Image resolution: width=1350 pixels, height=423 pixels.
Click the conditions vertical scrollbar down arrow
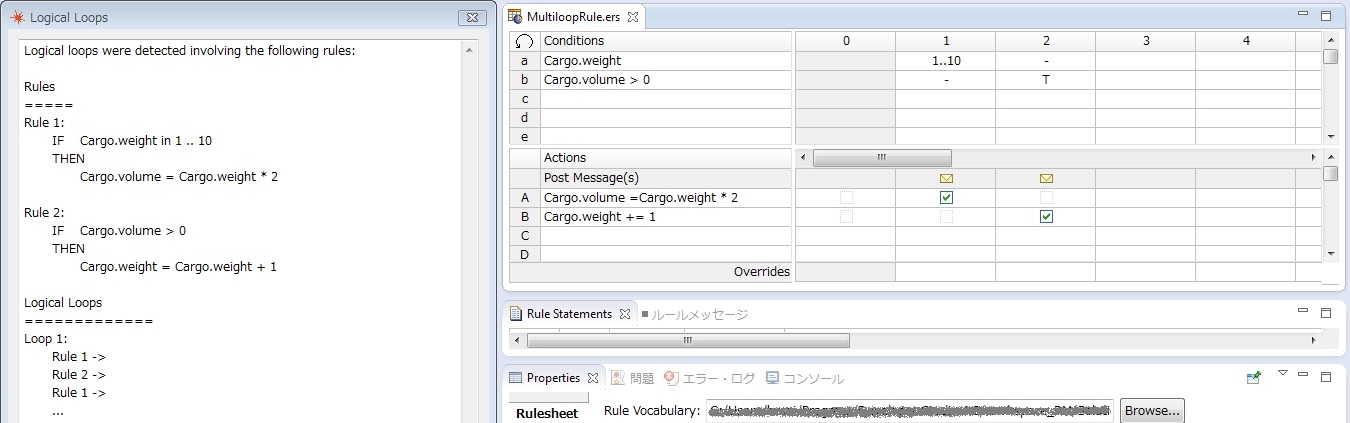pos(1330,137)
